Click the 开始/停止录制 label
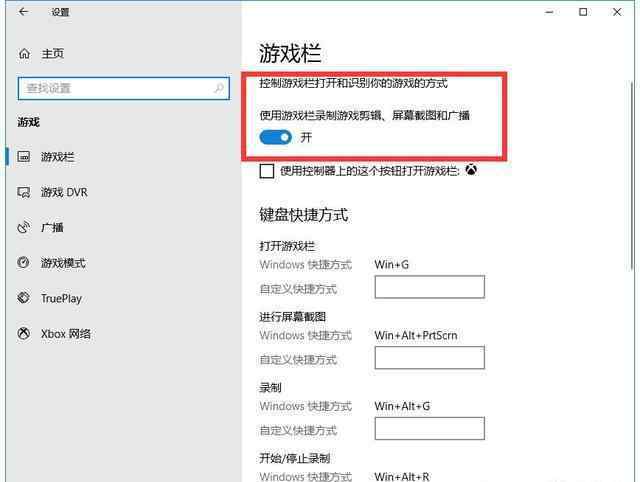 tap(295, 458)
